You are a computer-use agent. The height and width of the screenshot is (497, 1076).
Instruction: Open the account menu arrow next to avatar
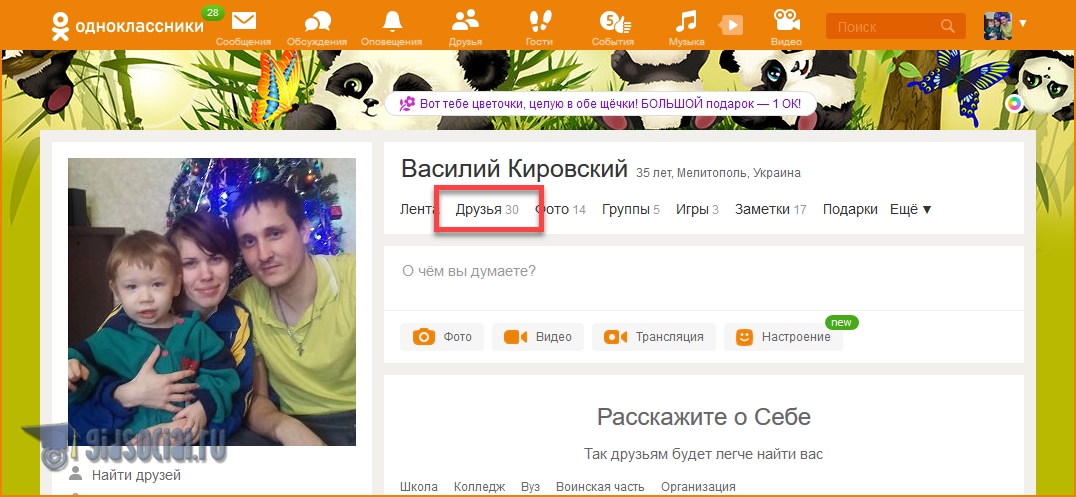(x=1023, y=22)
